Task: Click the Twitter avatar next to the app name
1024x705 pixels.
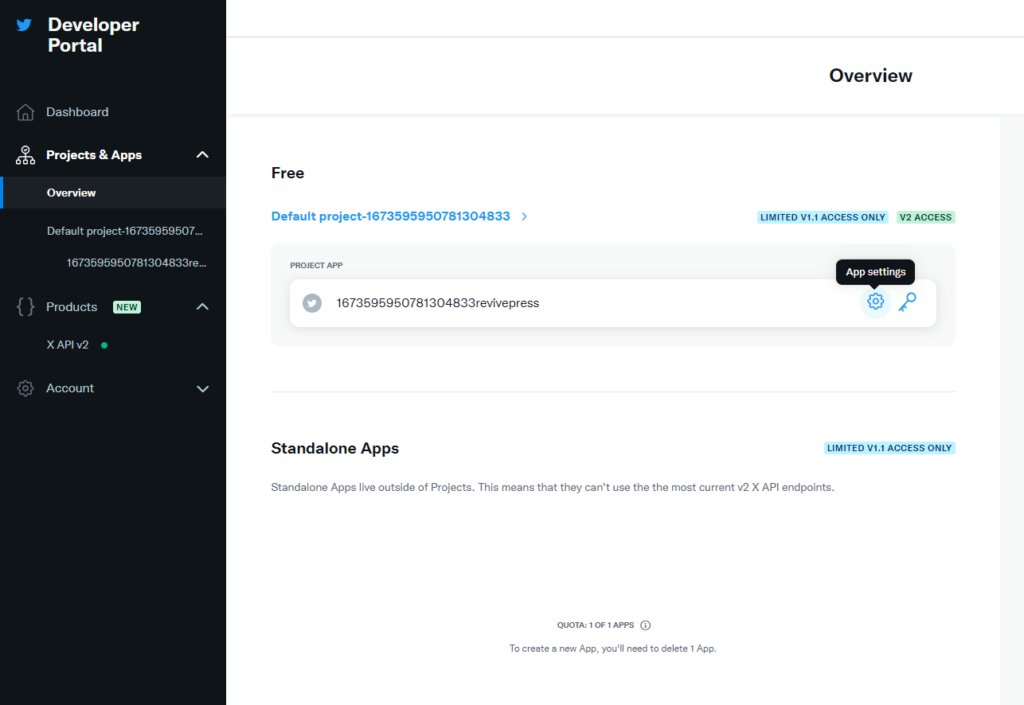Action: point(311,302)
